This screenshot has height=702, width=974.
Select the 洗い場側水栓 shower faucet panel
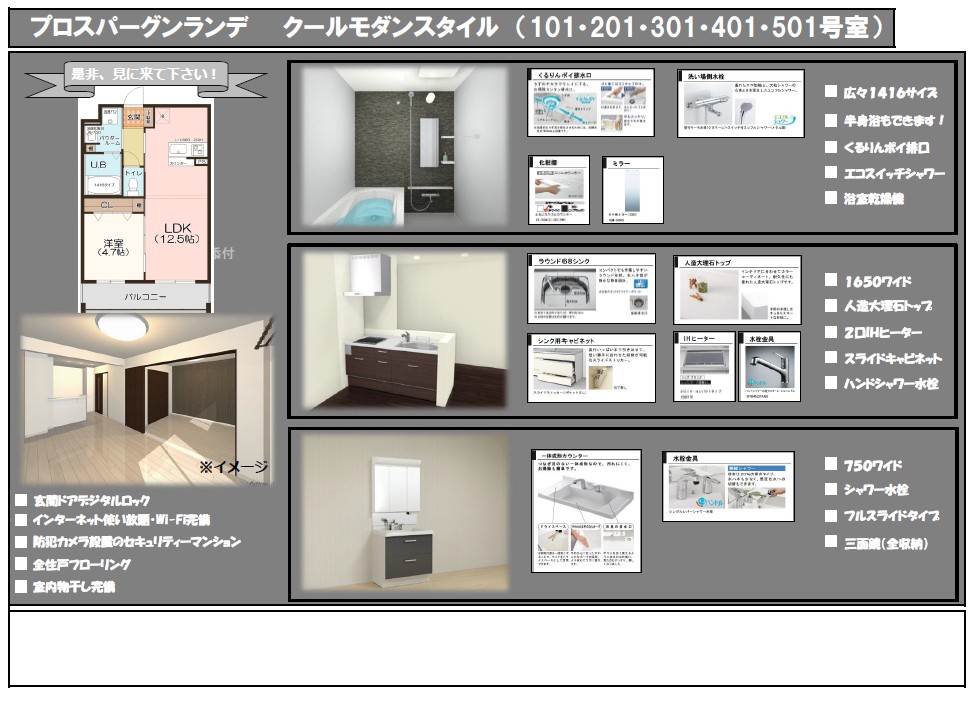[x=739, y=103]
